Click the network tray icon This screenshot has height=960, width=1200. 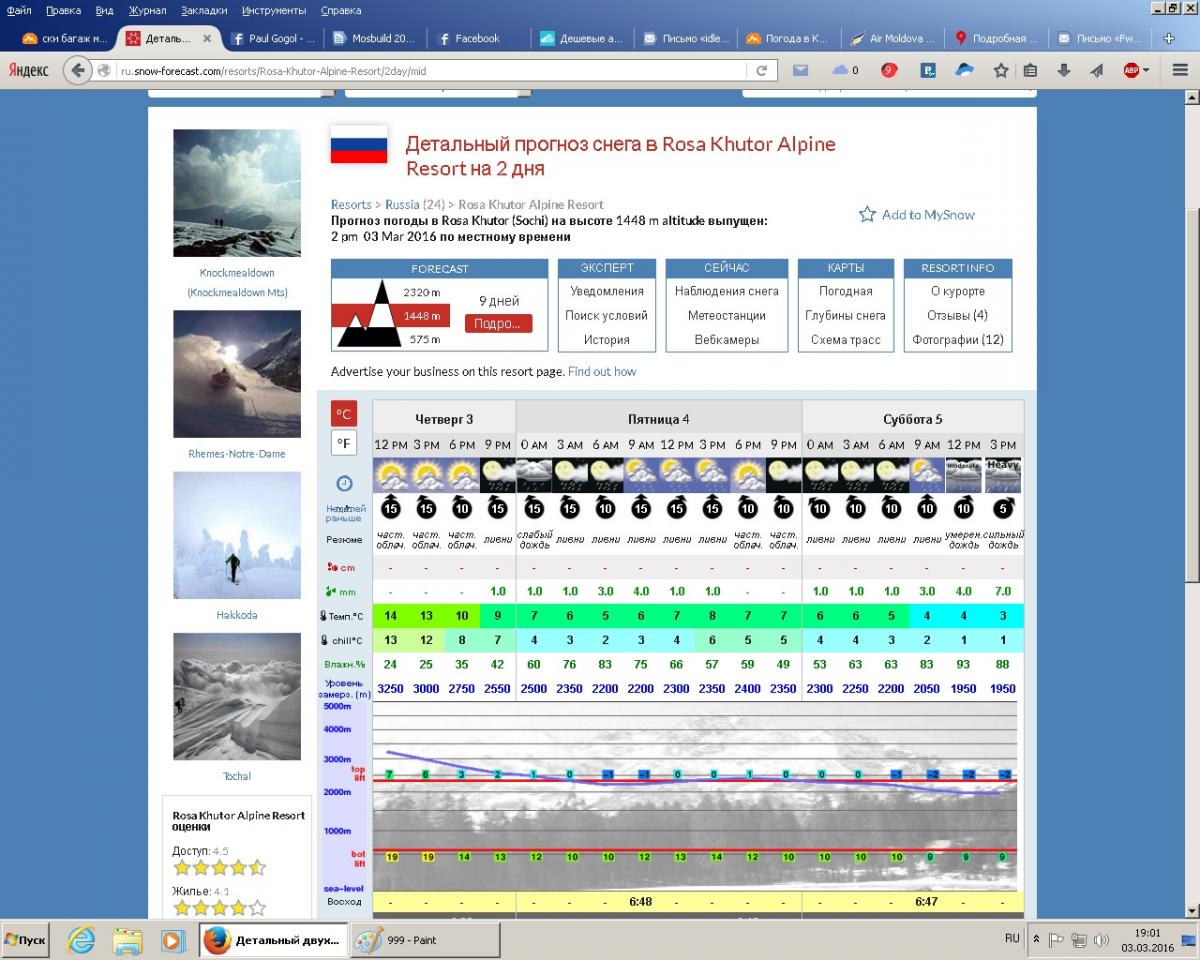tap(1079, 940)
